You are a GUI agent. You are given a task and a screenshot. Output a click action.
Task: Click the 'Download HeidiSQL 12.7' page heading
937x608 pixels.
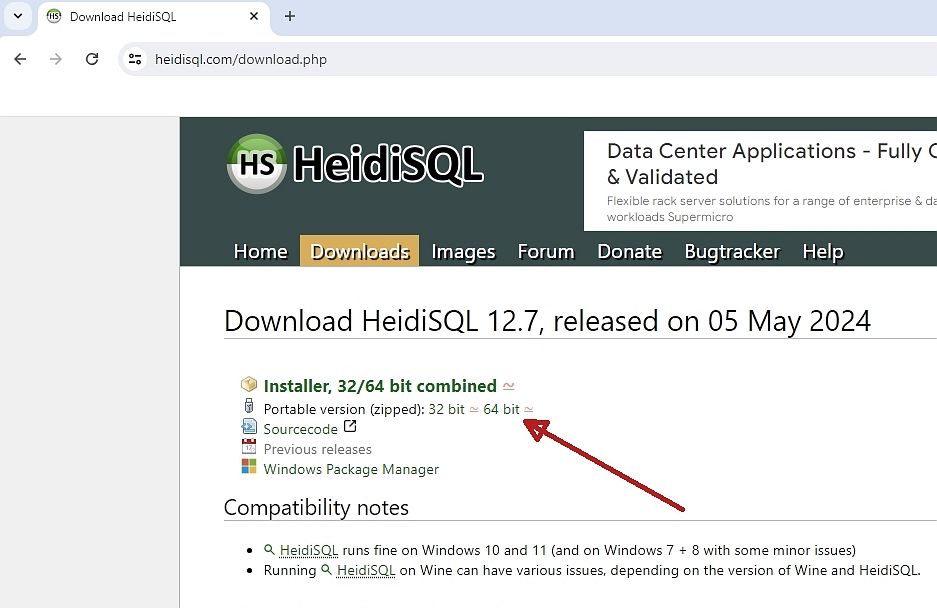tap(547, 321)
